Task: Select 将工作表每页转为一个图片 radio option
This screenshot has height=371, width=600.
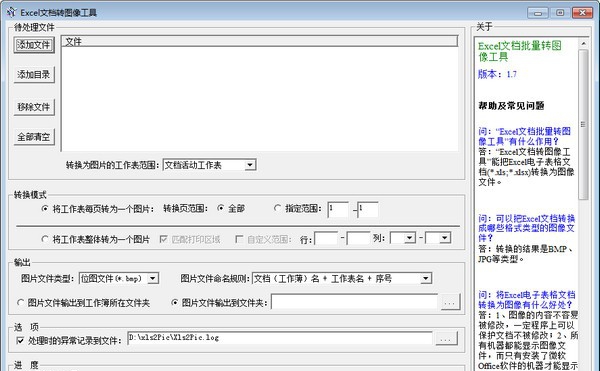Action: 45,209
